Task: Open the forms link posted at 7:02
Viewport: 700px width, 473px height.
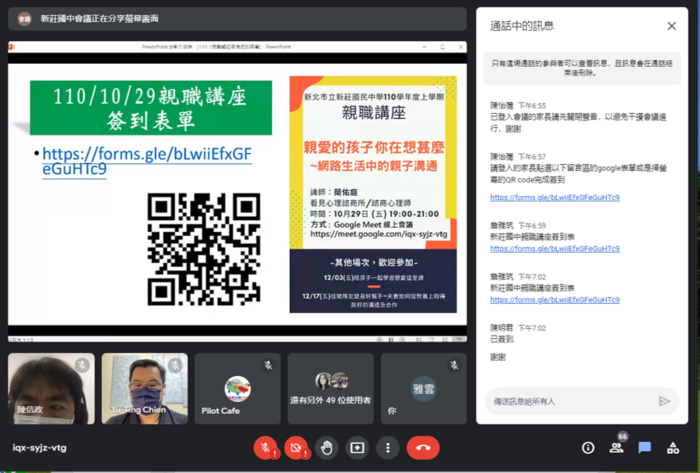Action: 555,300
